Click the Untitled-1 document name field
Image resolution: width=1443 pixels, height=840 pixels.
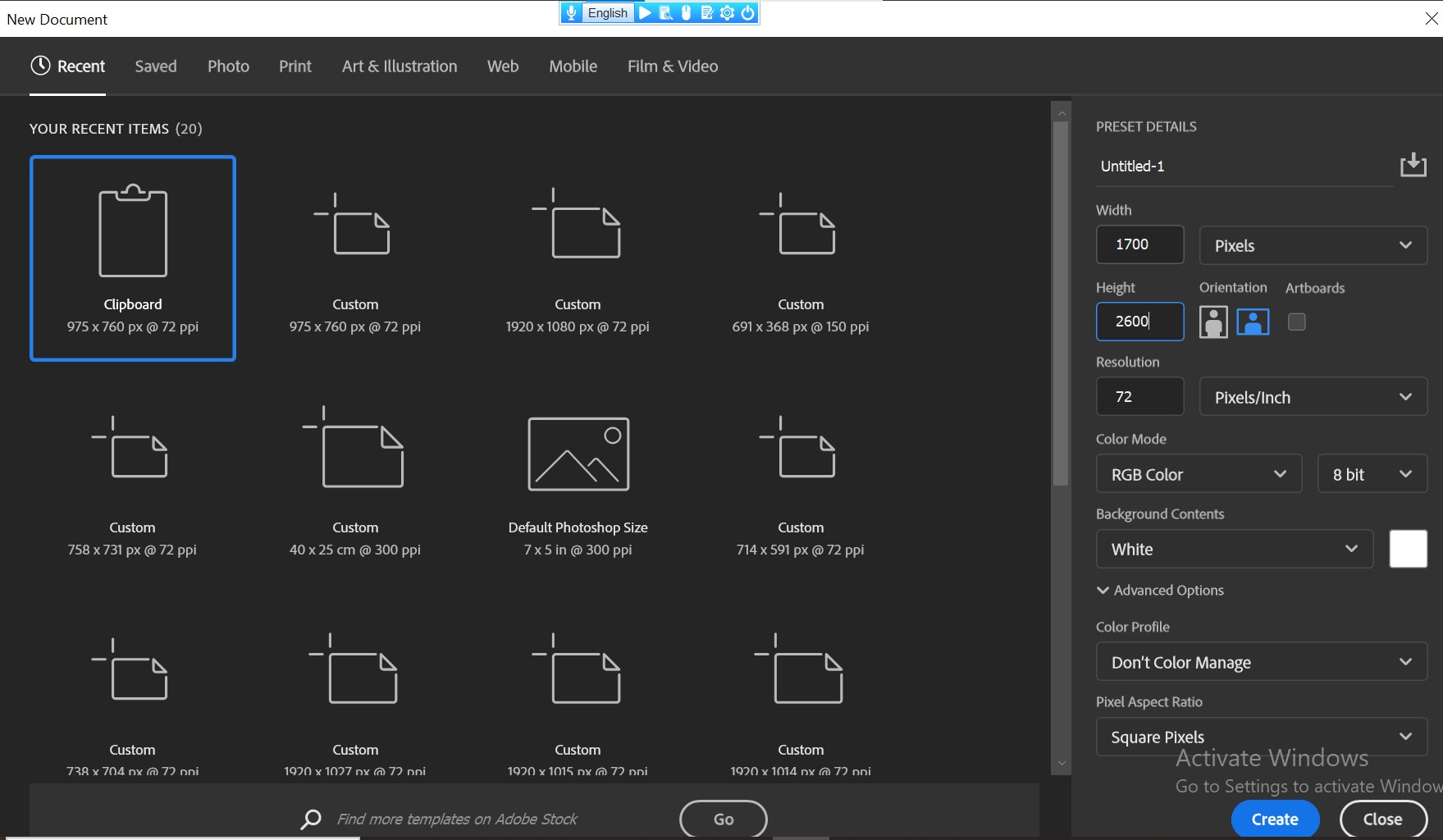(x=1244, y=167)
